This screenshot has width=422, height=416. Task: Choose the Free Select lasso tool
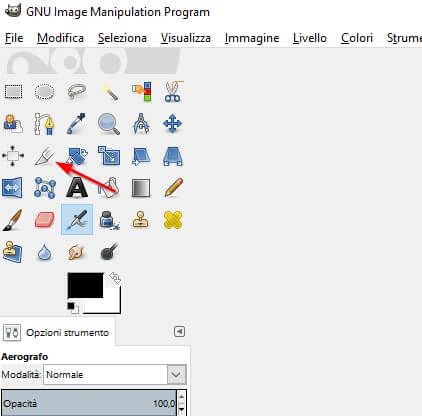tap(77, 91)
